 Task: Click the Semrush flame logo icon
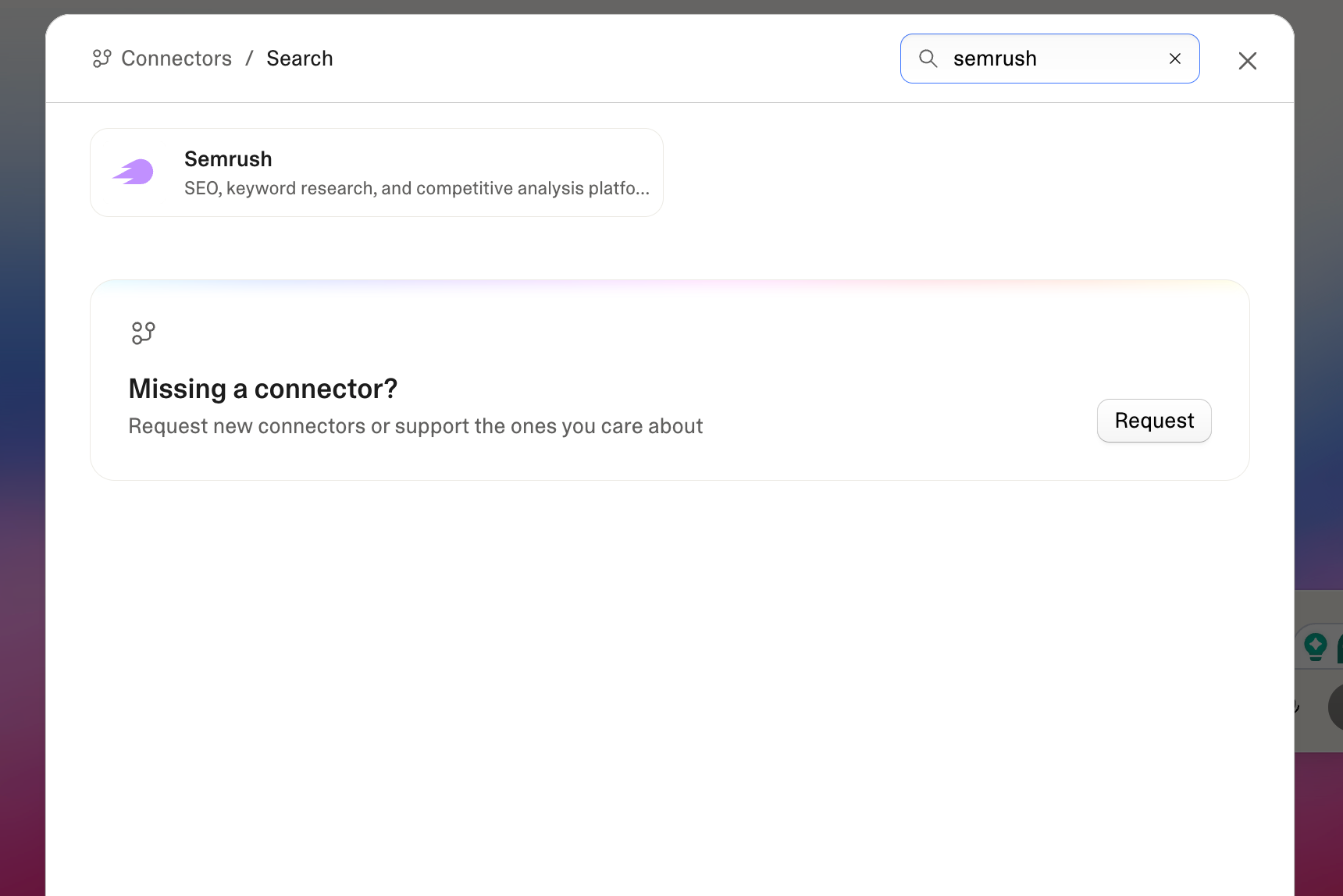pyautogui.click(x=134, y=172)
